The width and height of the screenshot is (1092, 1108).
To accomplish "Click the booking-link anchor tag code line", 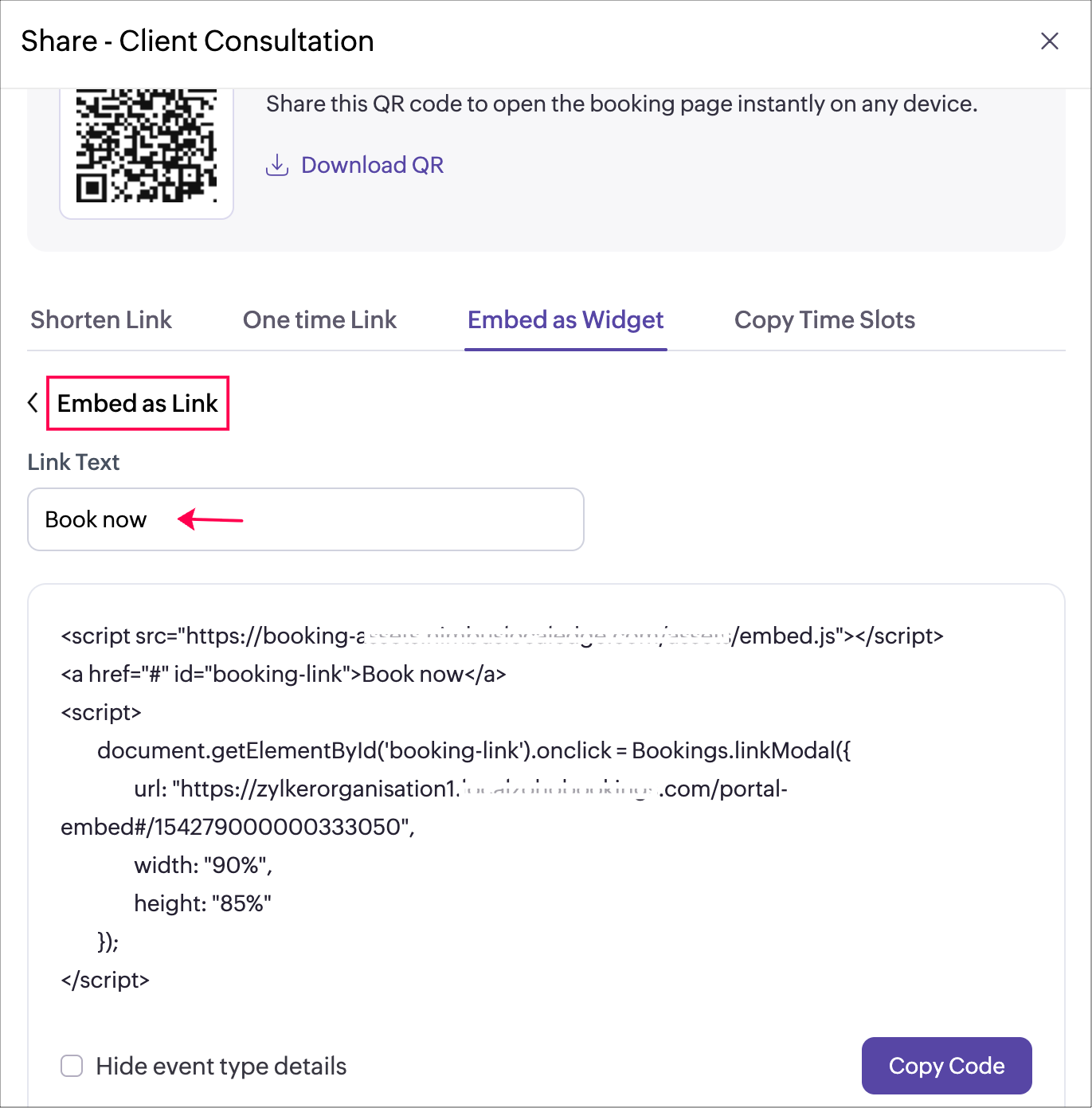I will click(x=284, y=675).
